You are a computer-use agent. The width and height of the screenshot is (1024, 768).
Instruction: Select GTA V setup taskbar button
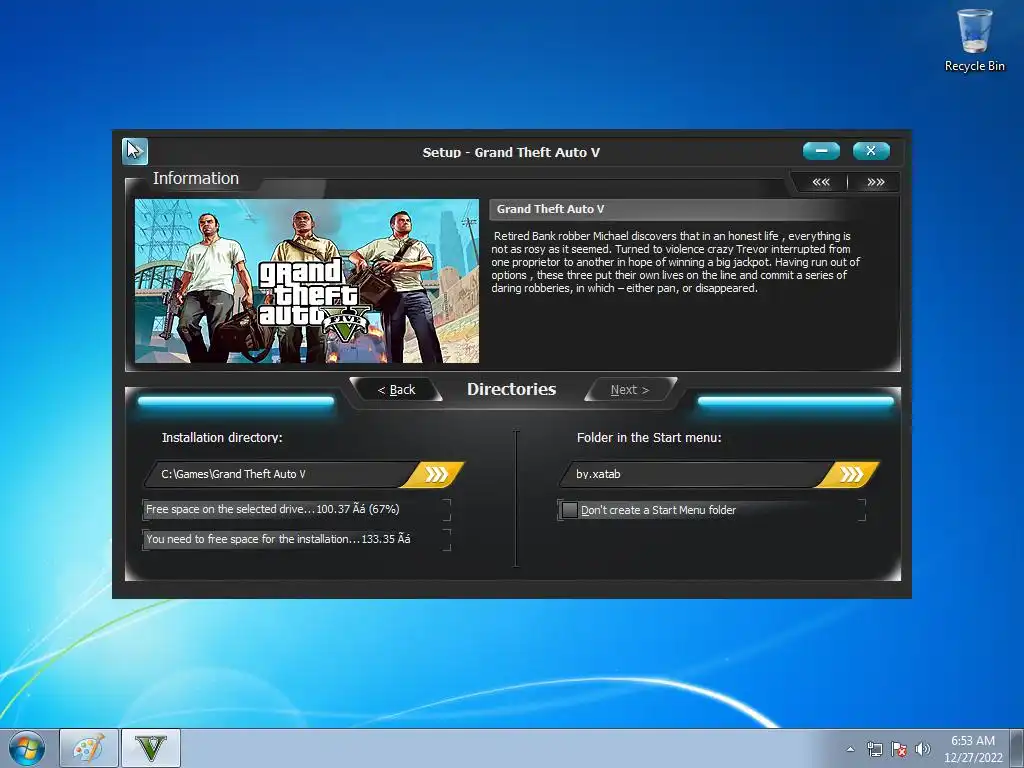pyautogui.click(x=151, y=748)
